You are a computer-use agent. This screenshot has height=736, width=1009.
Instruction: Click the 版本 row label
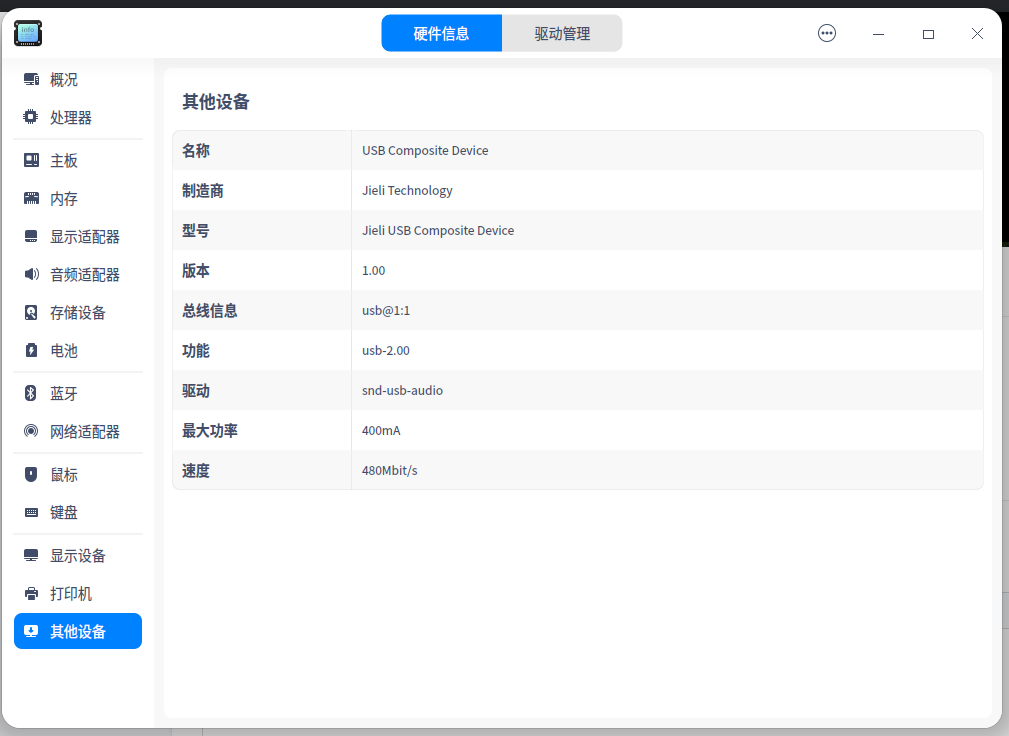(196, 270)
